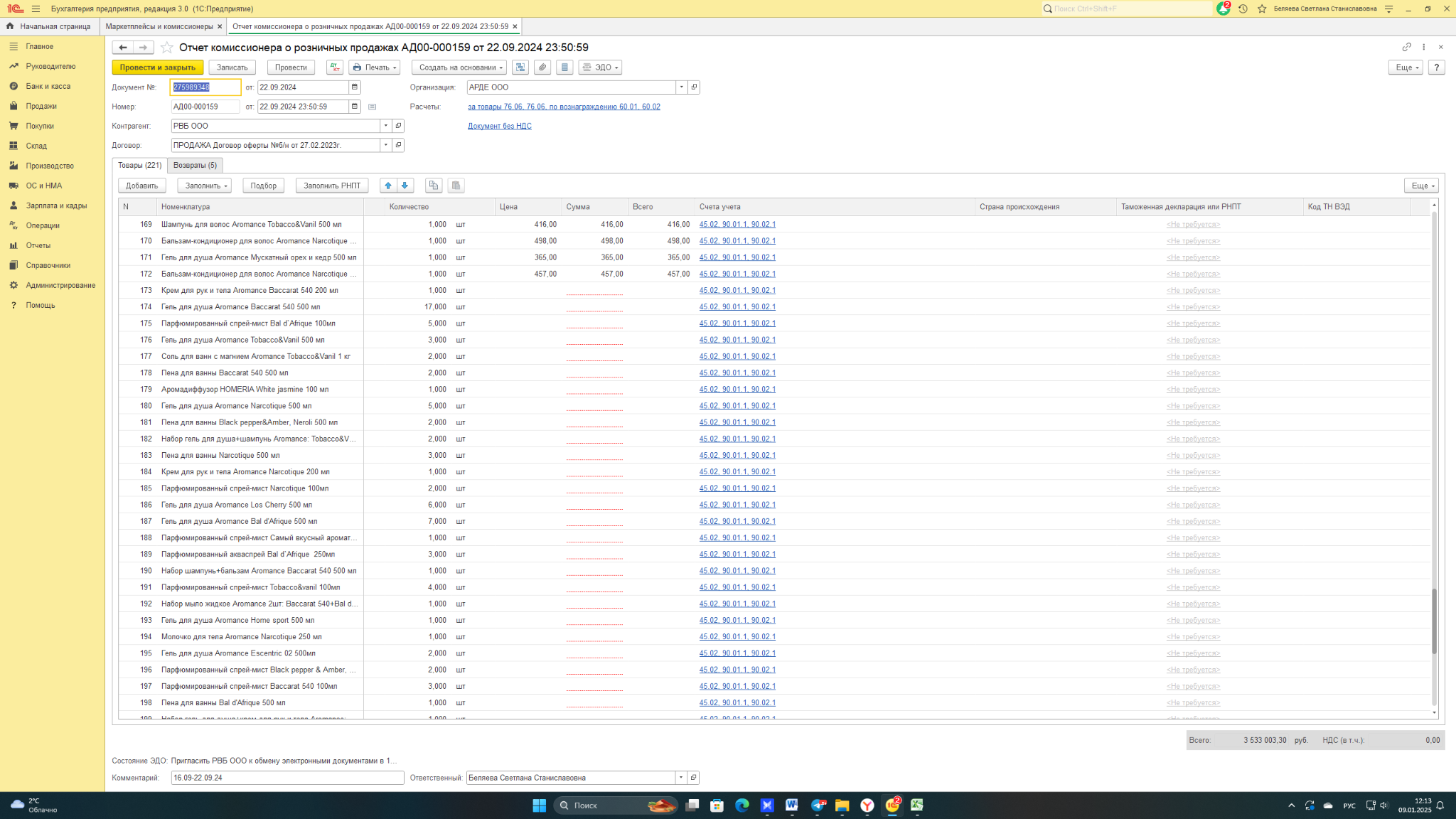Open Microsoft Word from taskbar

[x=792, y=805]
